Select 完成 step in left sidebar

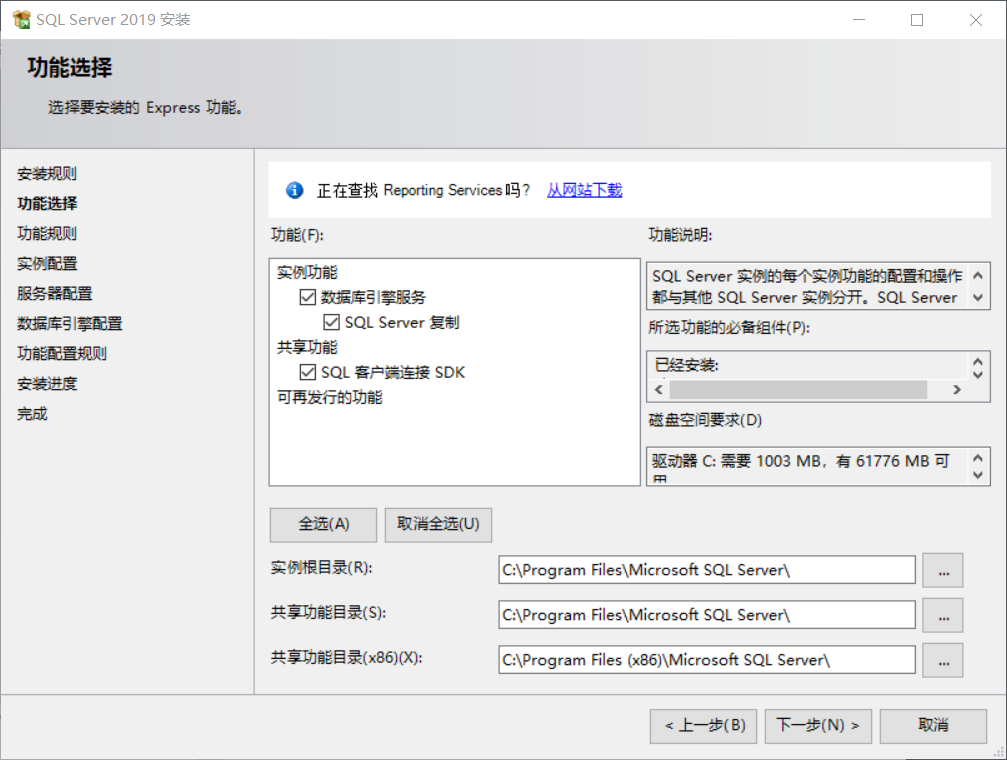pos(32,414)
